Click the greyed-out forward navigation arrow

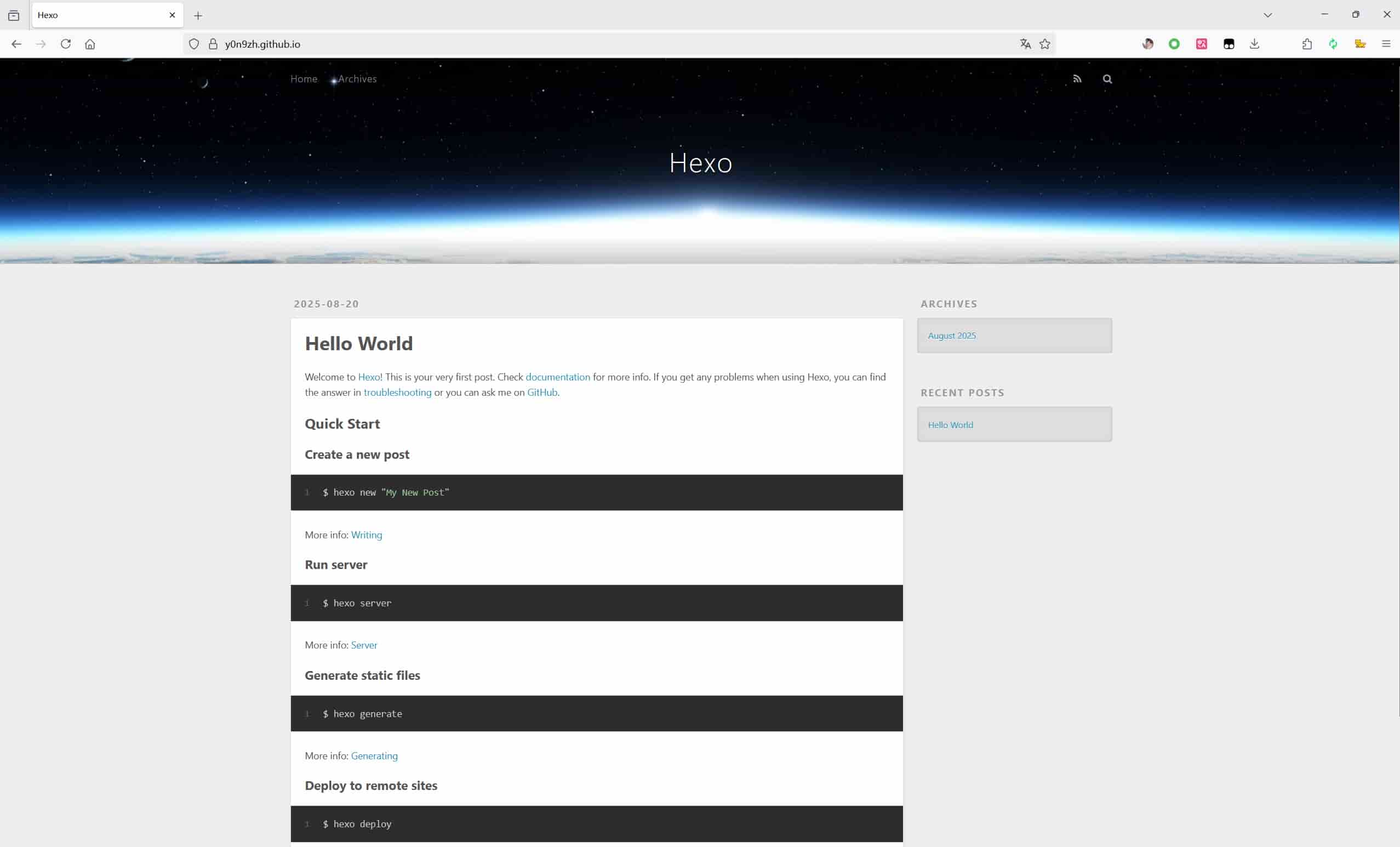pos(41,44)
